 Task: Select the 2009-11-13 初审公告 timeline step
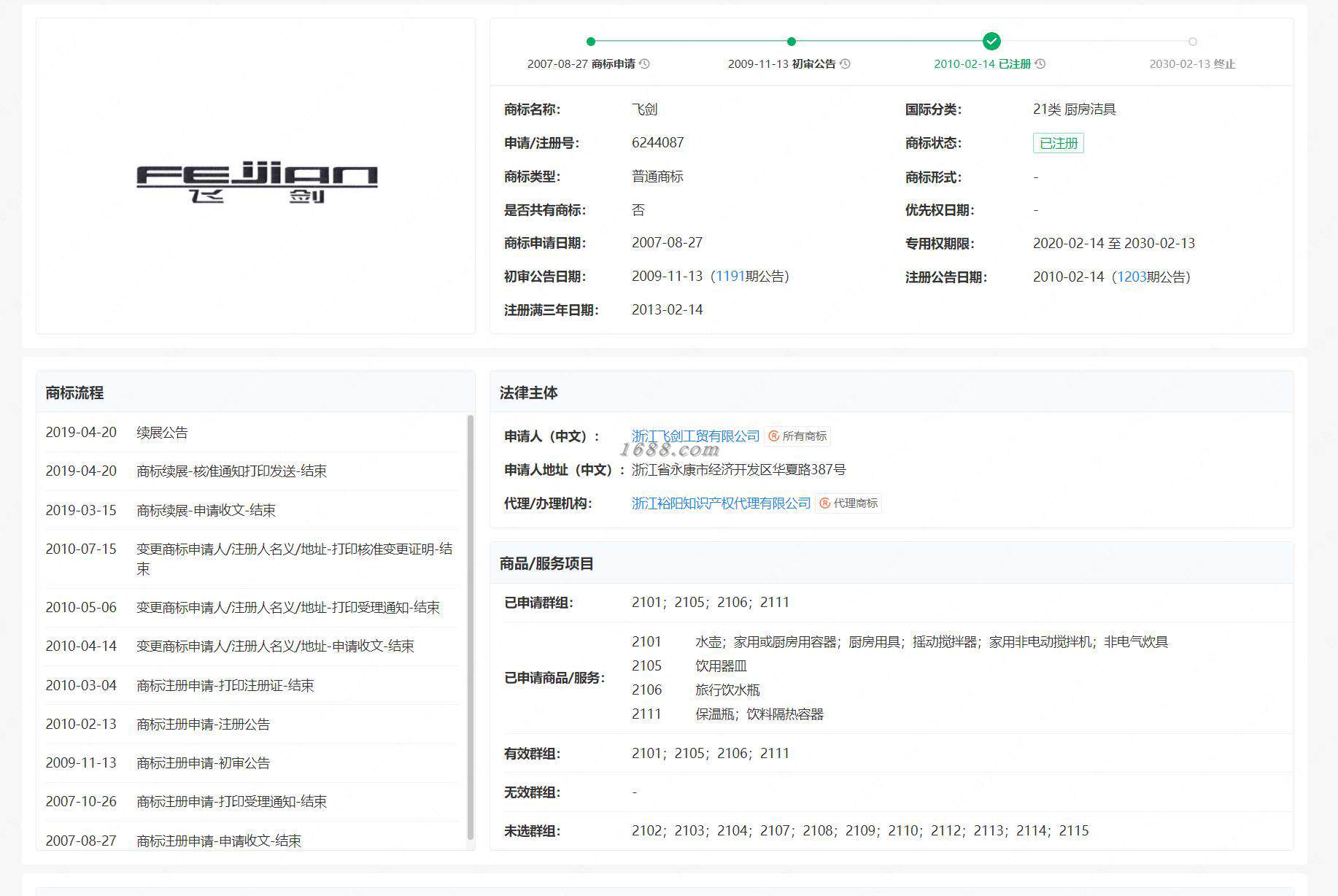click(789, 64)
